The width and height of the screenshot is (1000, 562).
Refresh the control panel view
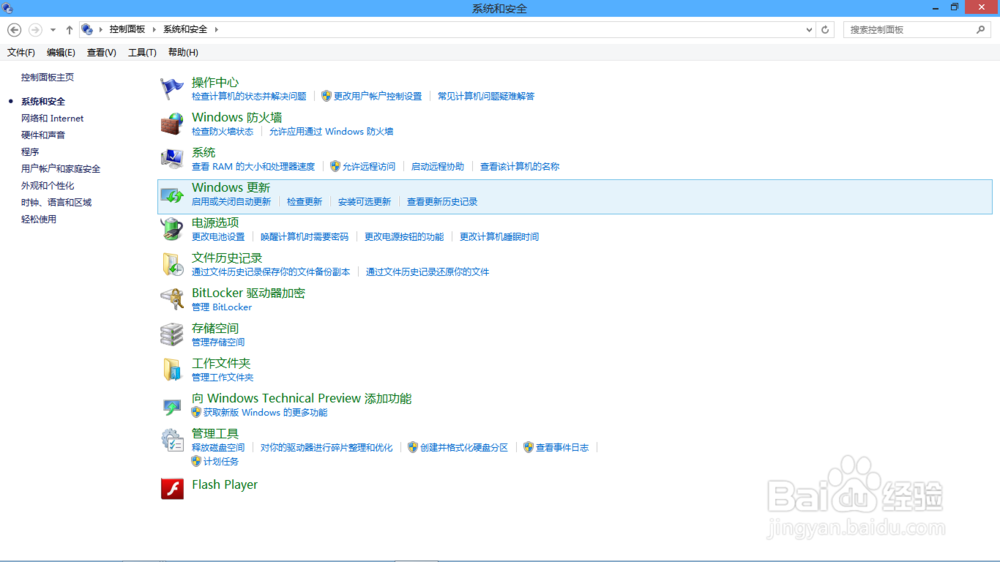tap(825, 29)
